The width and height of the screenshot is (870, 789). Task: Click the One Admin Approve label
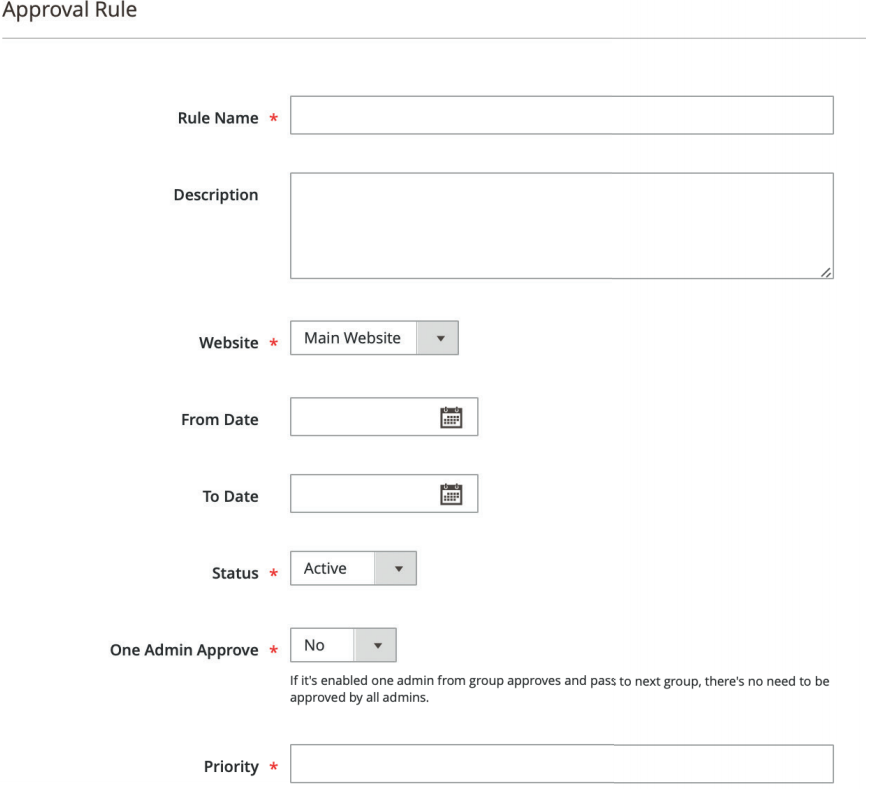(x=184, y=650)
